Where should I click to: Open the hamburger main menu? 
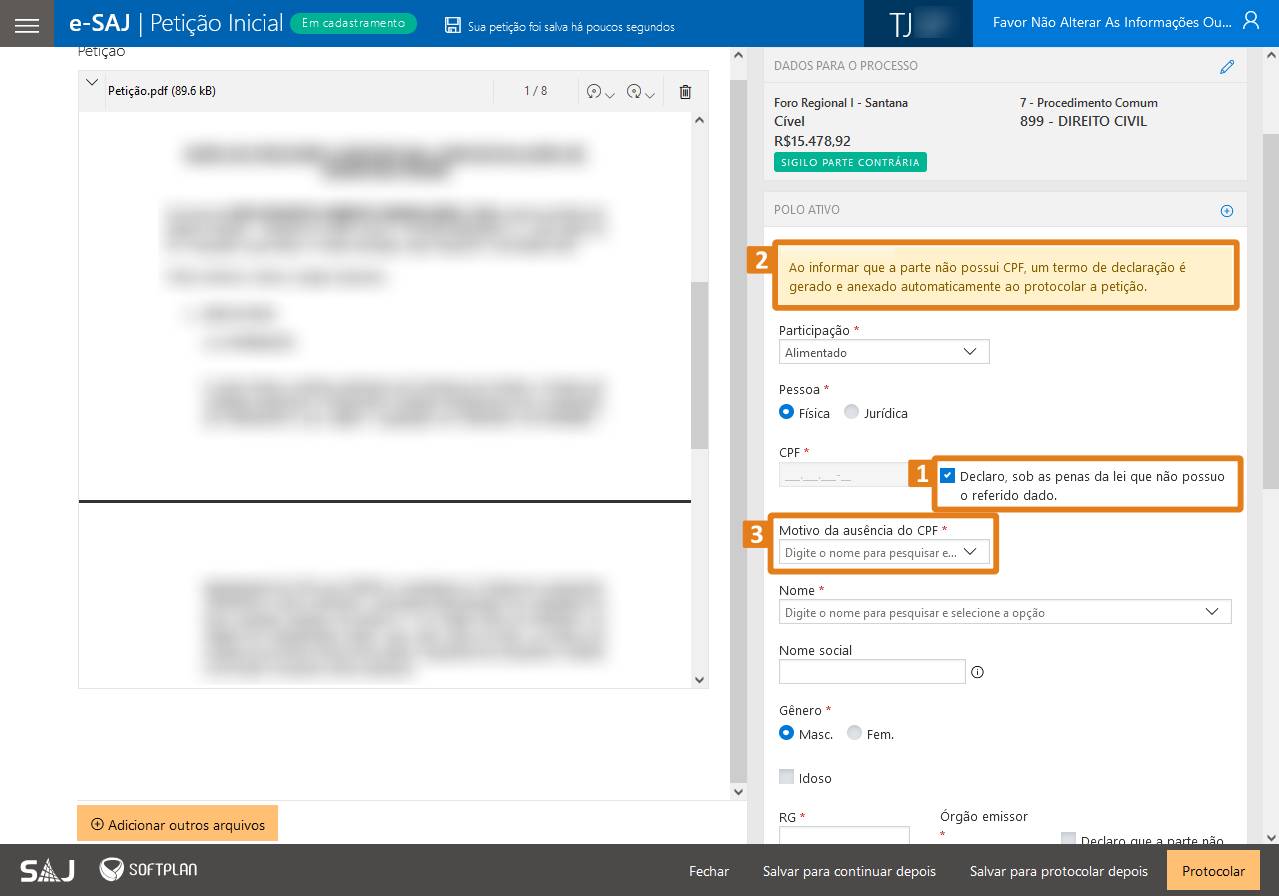tap(27, 24)
